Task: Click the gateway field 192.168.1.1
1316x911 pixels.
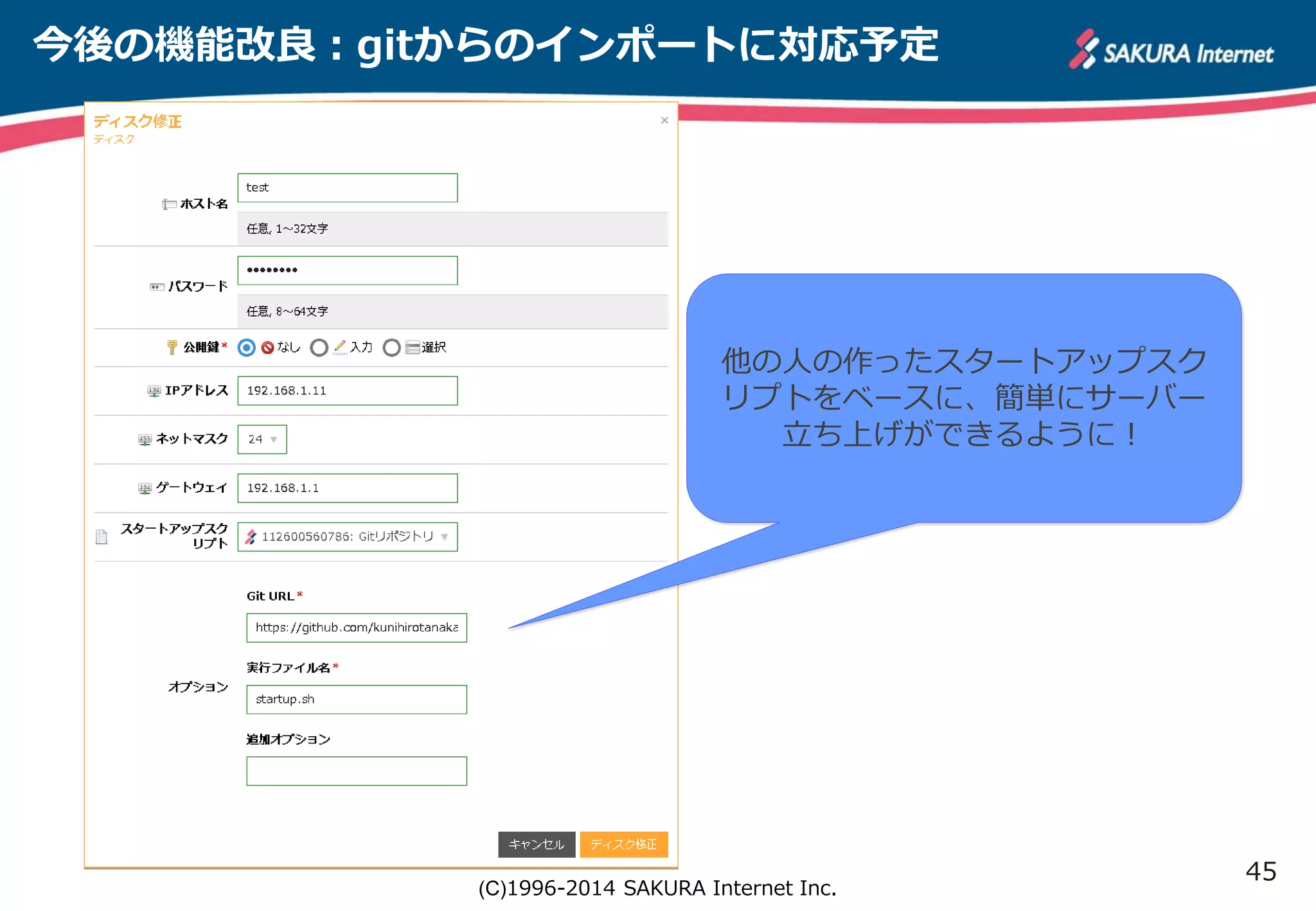Action: pos(348,488)
